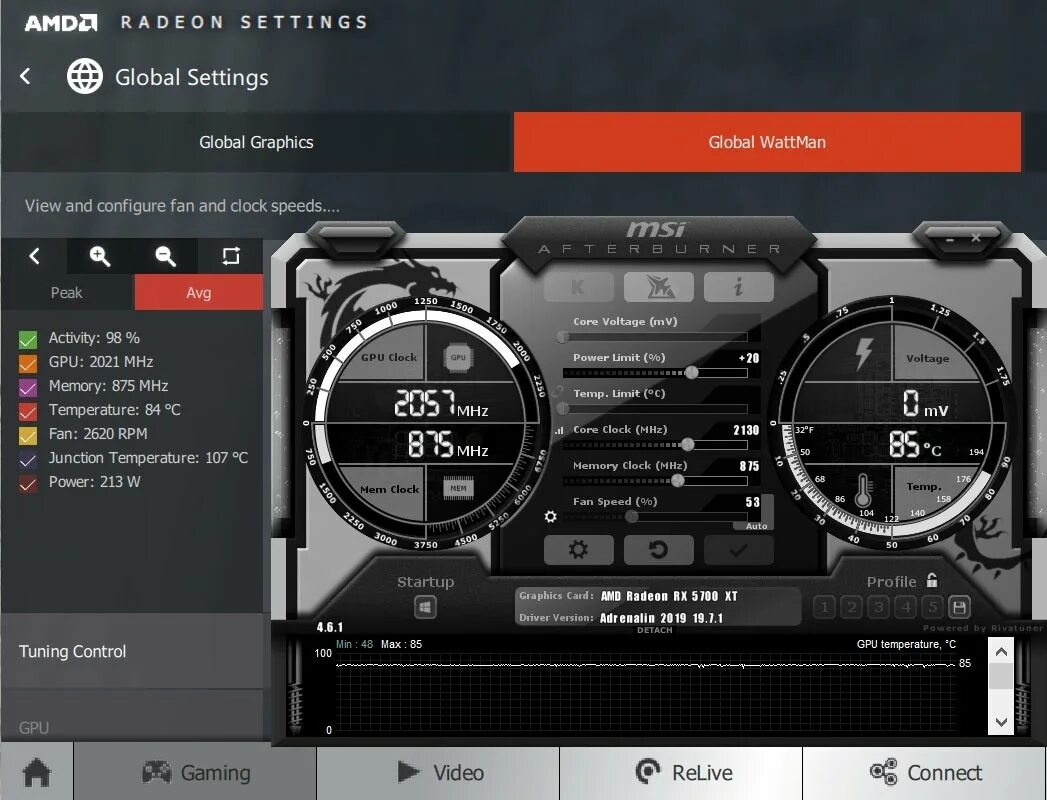Adjust the Fan Speed slider

tap(632, 516)
